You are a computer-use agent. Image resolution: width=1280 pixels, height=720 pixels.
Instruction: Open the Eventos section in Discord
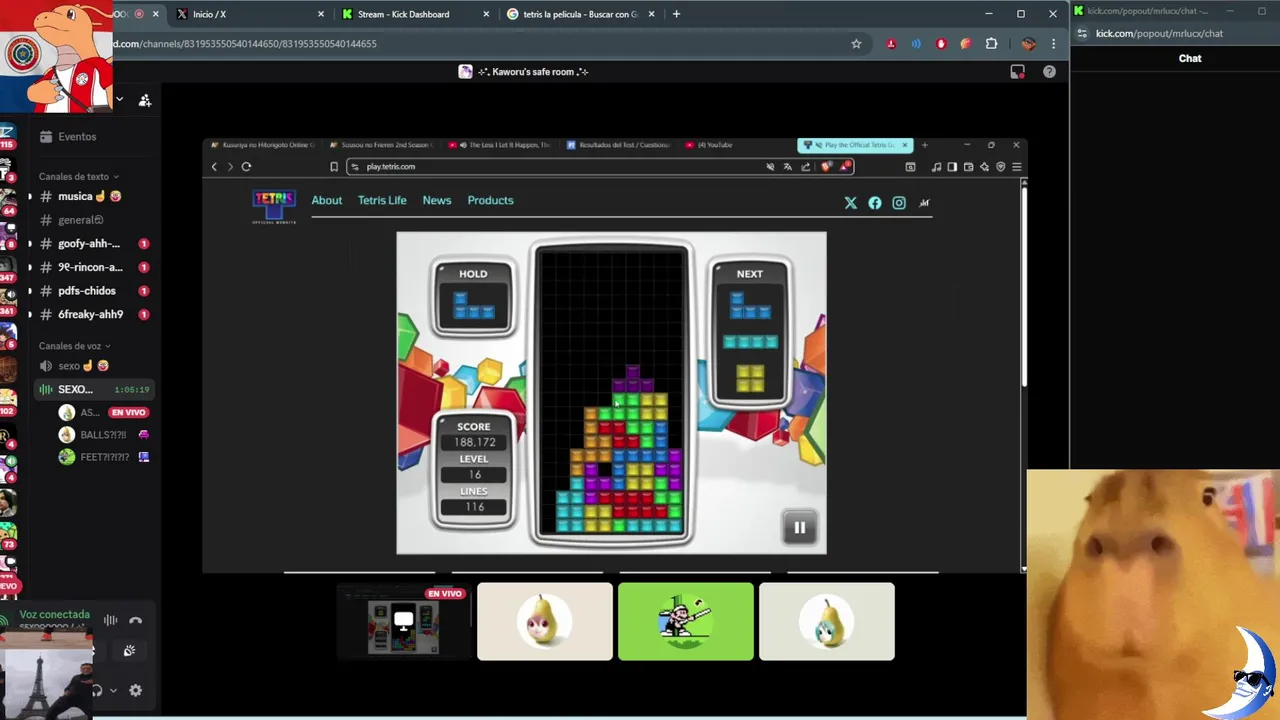pos(76,136)
